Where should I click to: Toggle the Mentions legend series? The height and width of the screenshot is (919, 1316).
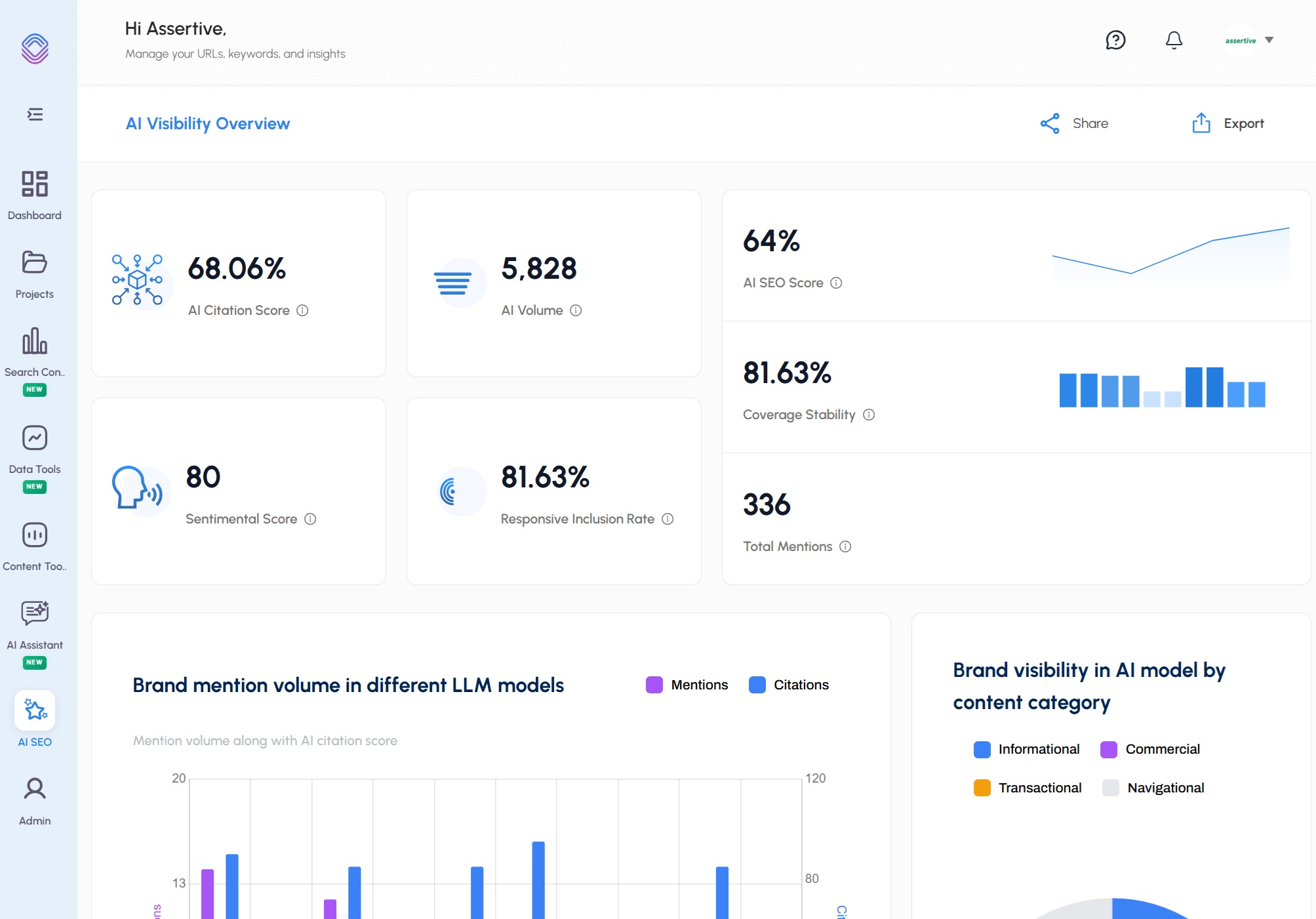pos(687,685)
